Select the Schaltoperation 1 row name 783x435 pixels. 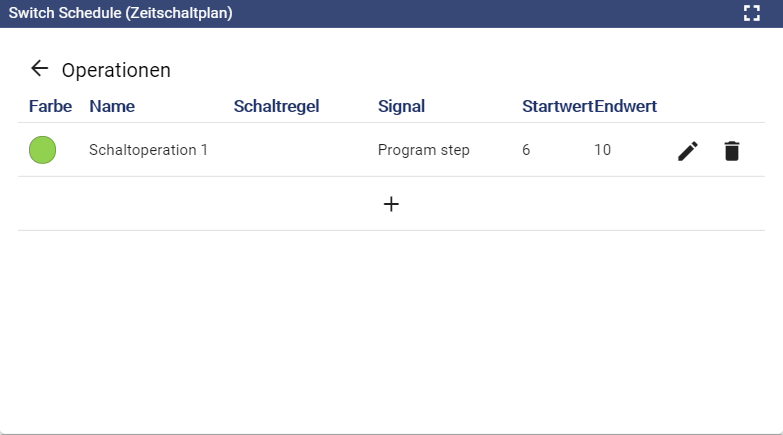[x=148, y=150]
